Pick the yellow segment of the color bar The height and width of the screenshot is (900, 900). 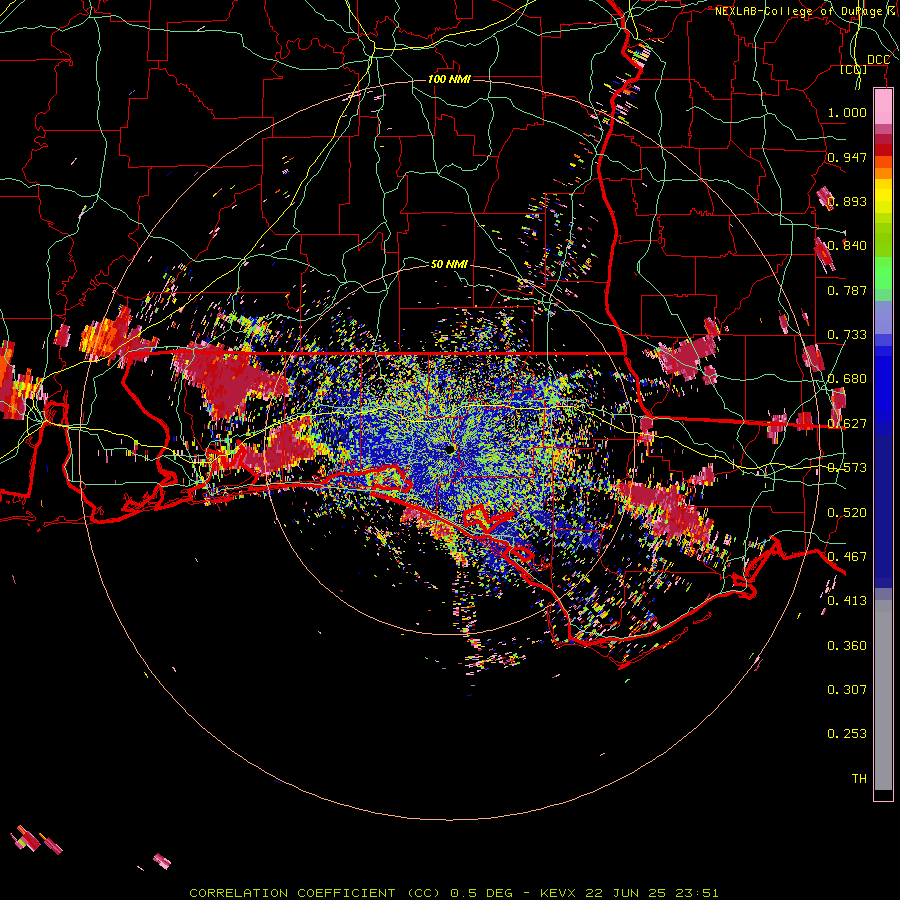(x=883, y=196)
